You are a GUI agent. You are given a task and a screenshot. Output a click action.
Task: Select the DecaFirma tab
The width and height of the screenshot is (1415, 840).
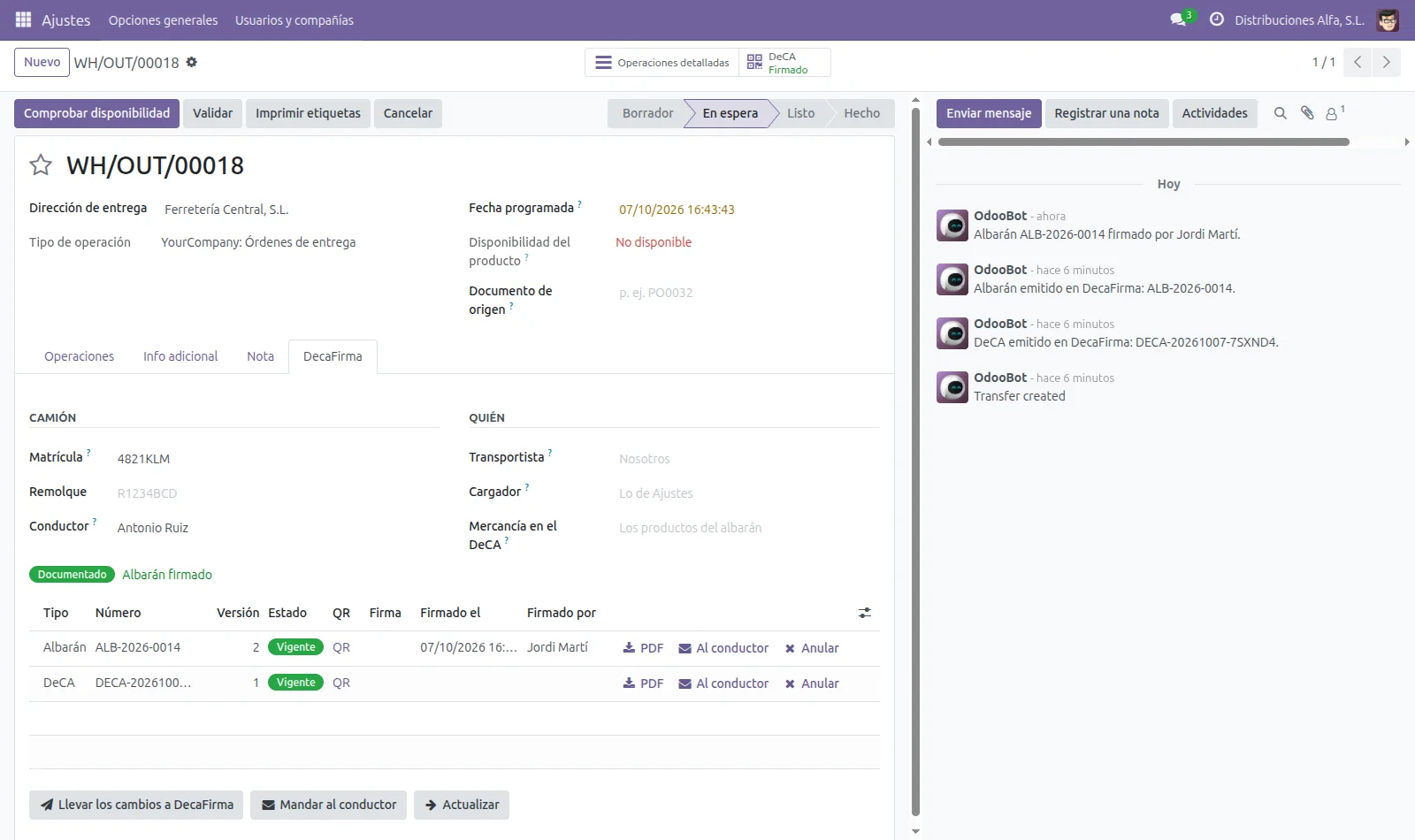click(x=333, y=356)
